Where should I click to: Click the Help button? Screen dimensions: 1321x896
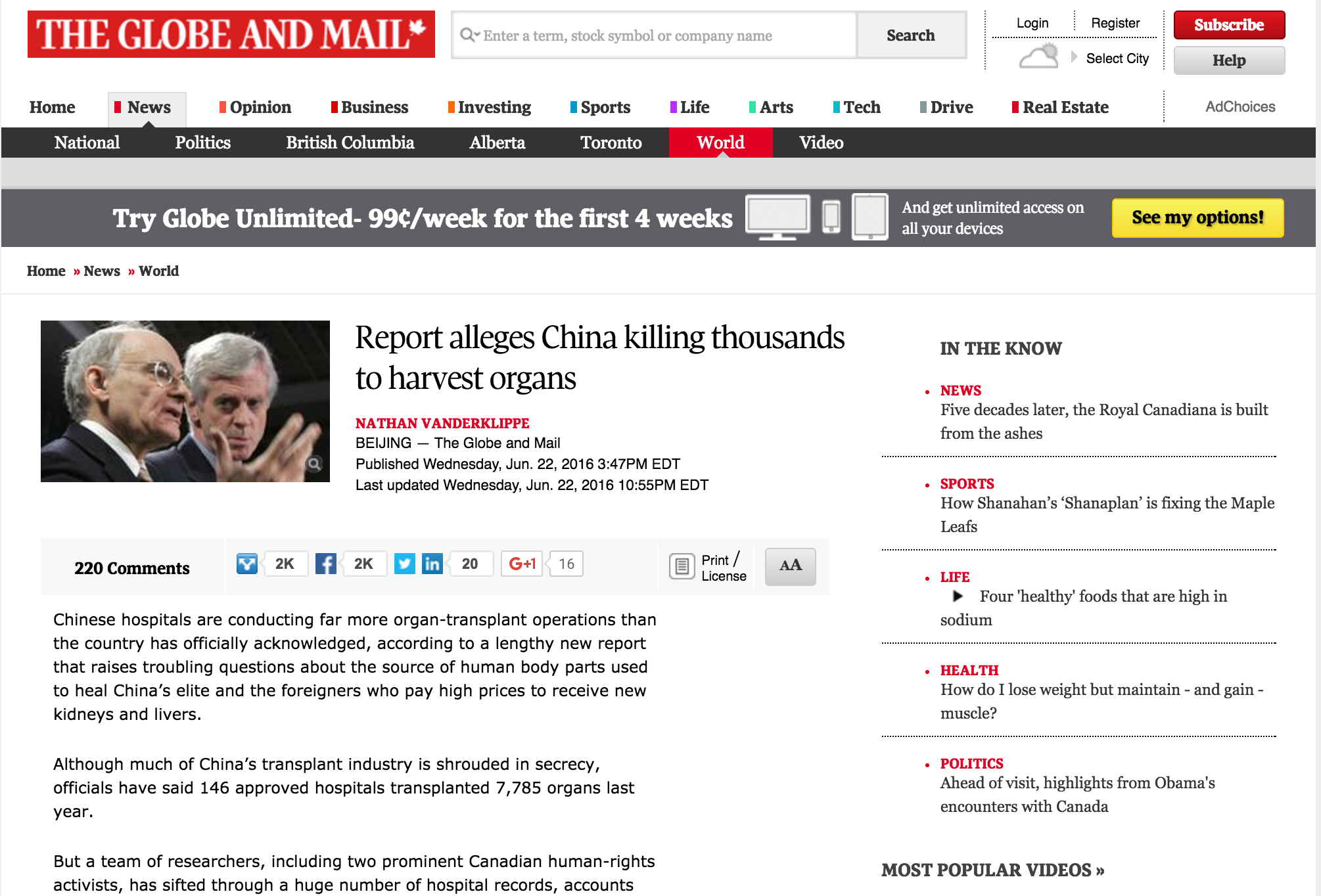pos(1229,60)
